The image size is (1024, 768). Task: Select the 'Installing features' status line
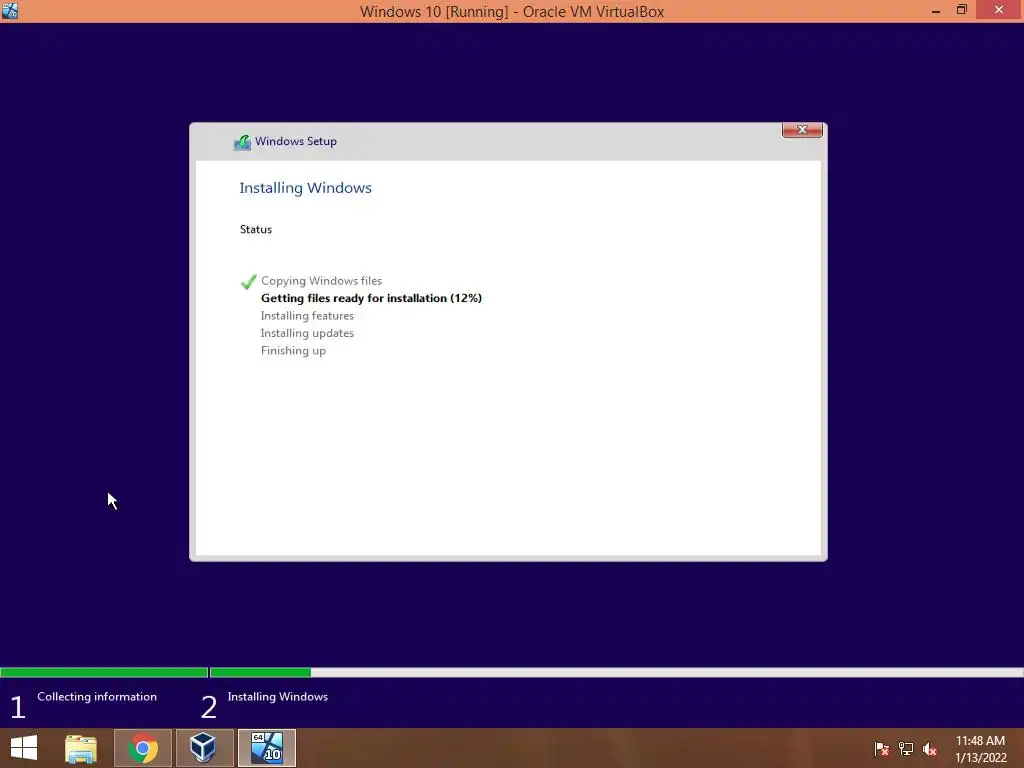click(x=307, y=315)
